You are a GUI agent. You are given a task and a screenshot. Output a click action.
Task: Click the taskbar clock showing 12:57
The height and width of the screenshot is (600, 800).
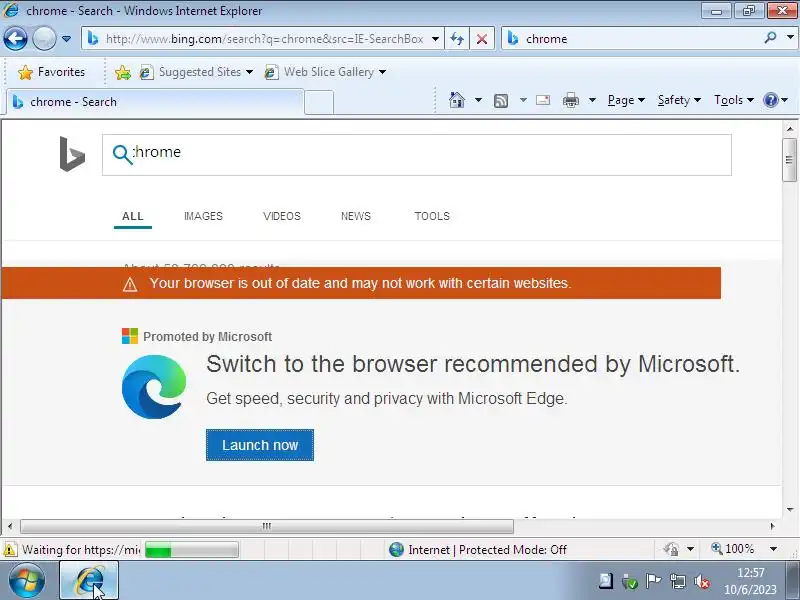click(751, 581)
